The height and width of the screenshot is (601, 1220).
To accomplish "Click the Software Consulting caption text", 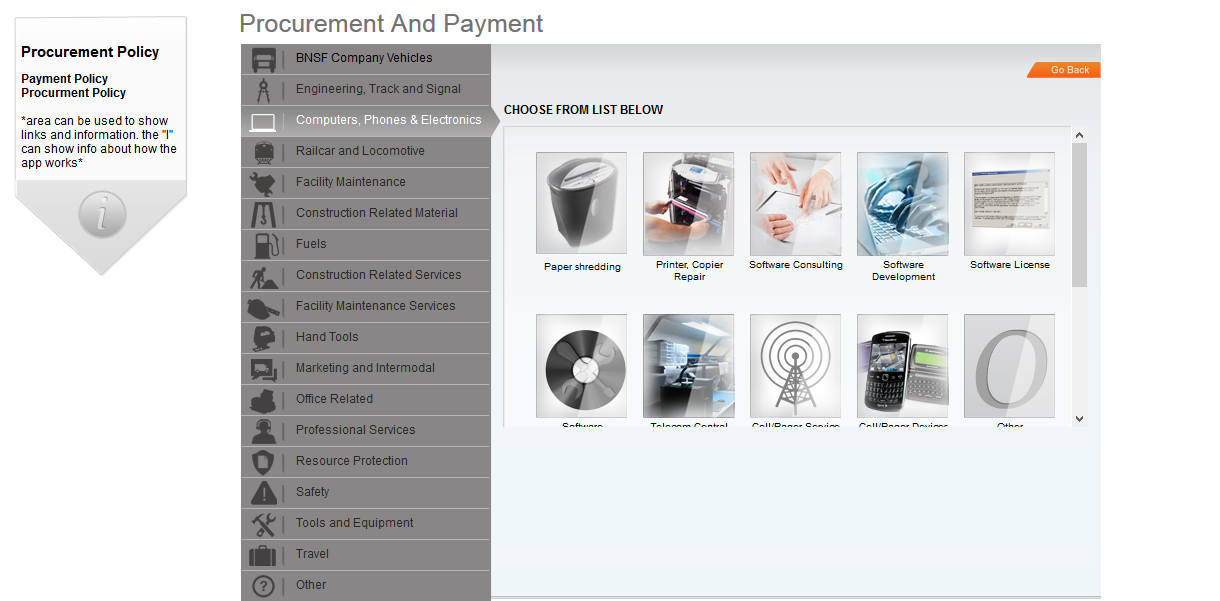I will (x=796, y=265).
